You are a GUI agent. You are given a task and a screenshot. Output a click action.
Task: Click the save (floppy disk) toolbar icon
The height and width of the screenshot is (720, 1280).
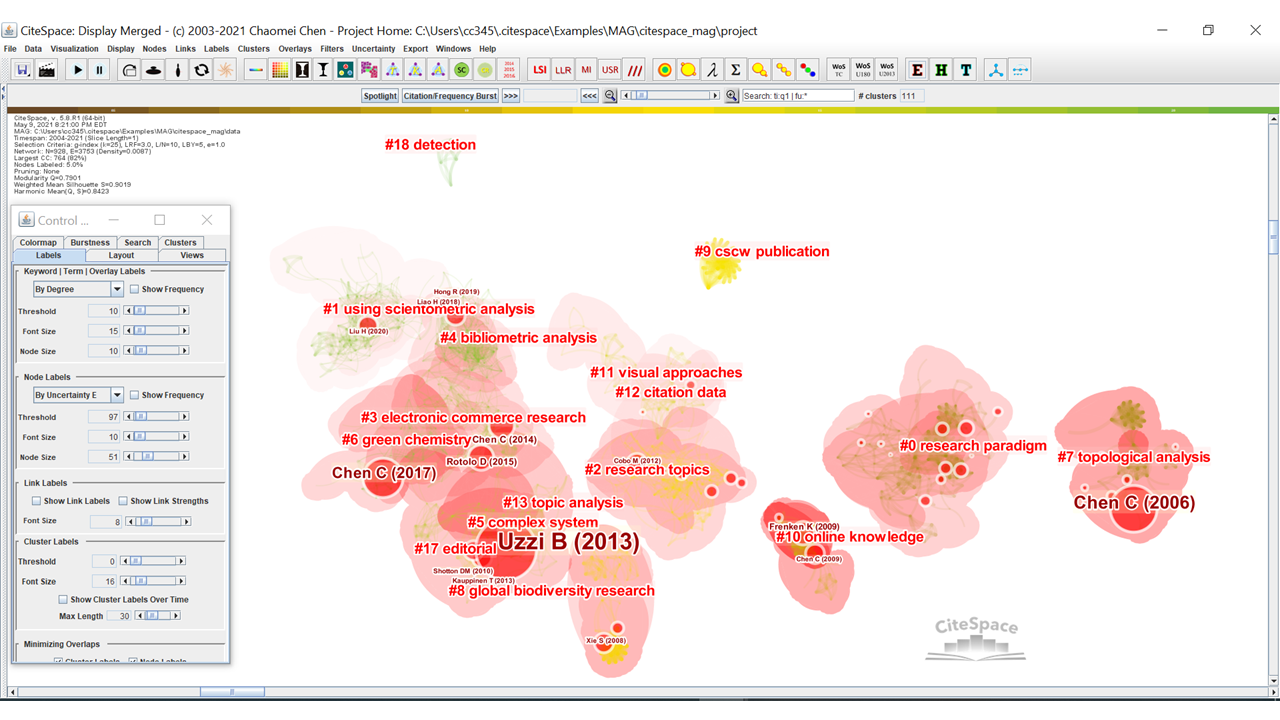[x=22, y=70]
